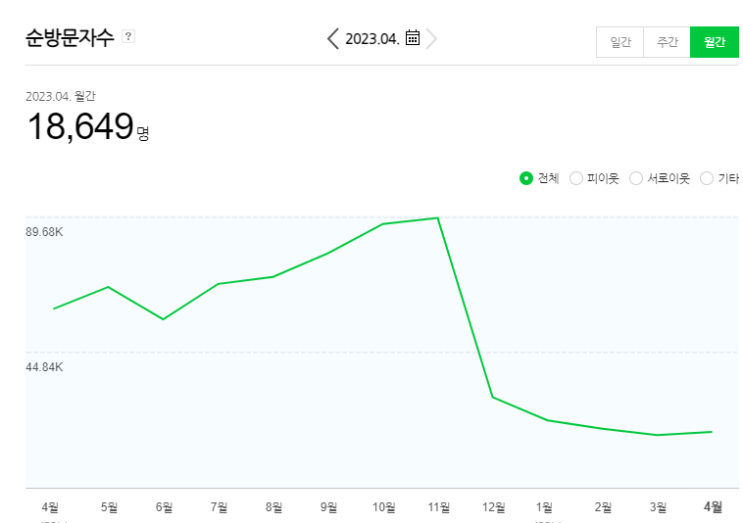
Task: Switch to the 일간 daily tab
Action: coord(620,42)
